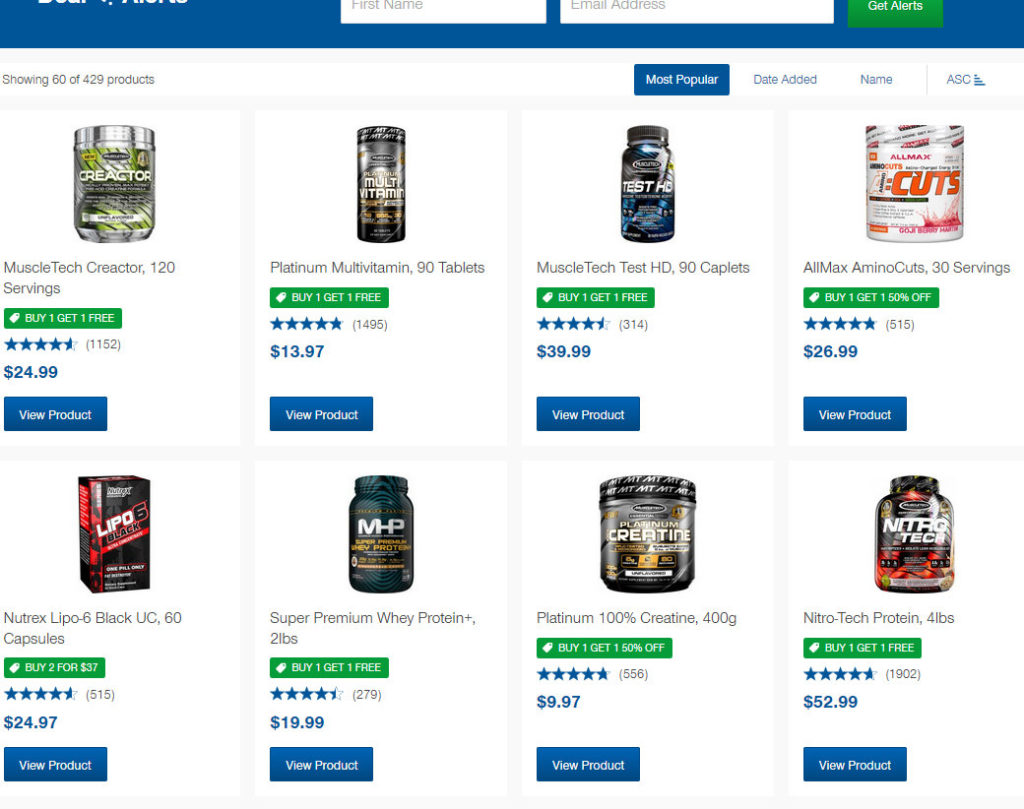Click the $24.99 Creactor price

coord(31,372)
